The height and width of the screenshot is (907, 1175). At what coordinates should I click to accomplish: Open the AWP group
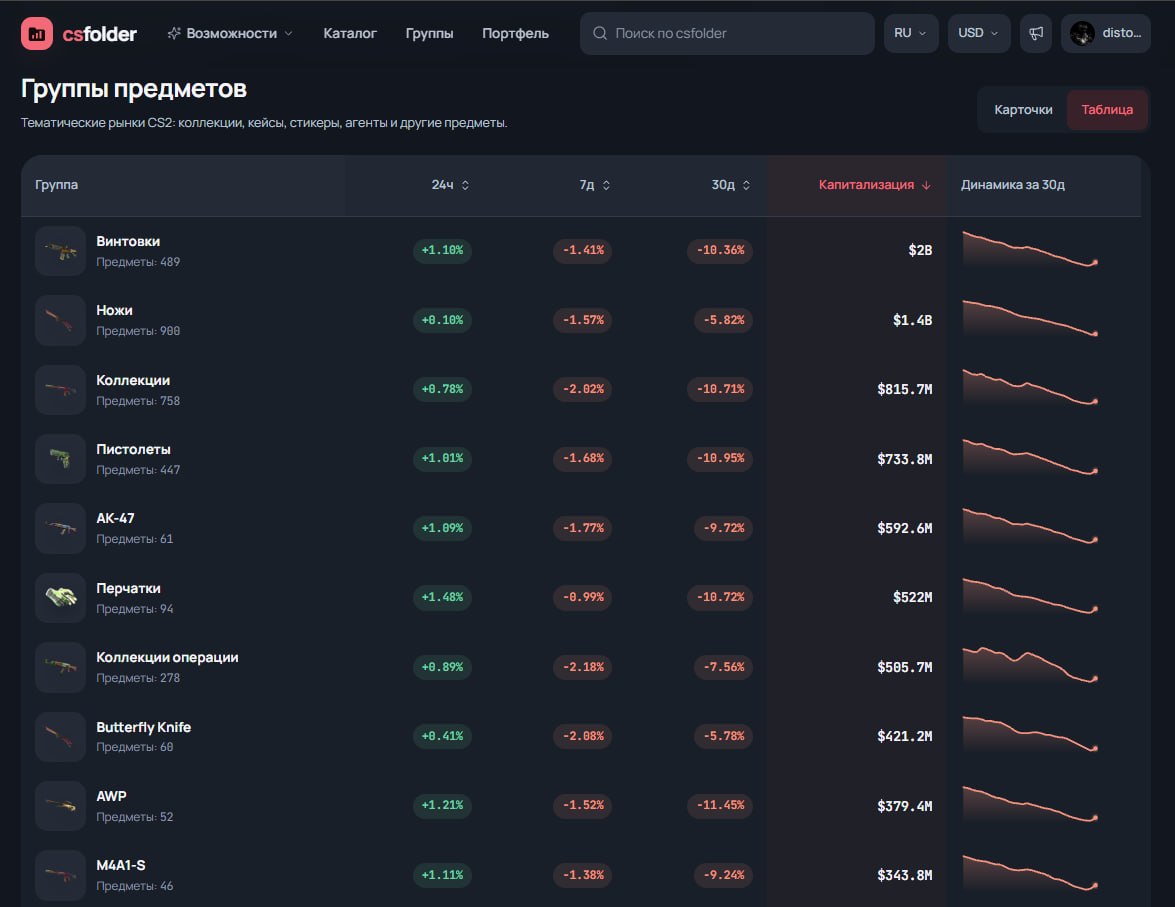pos(111,796)
